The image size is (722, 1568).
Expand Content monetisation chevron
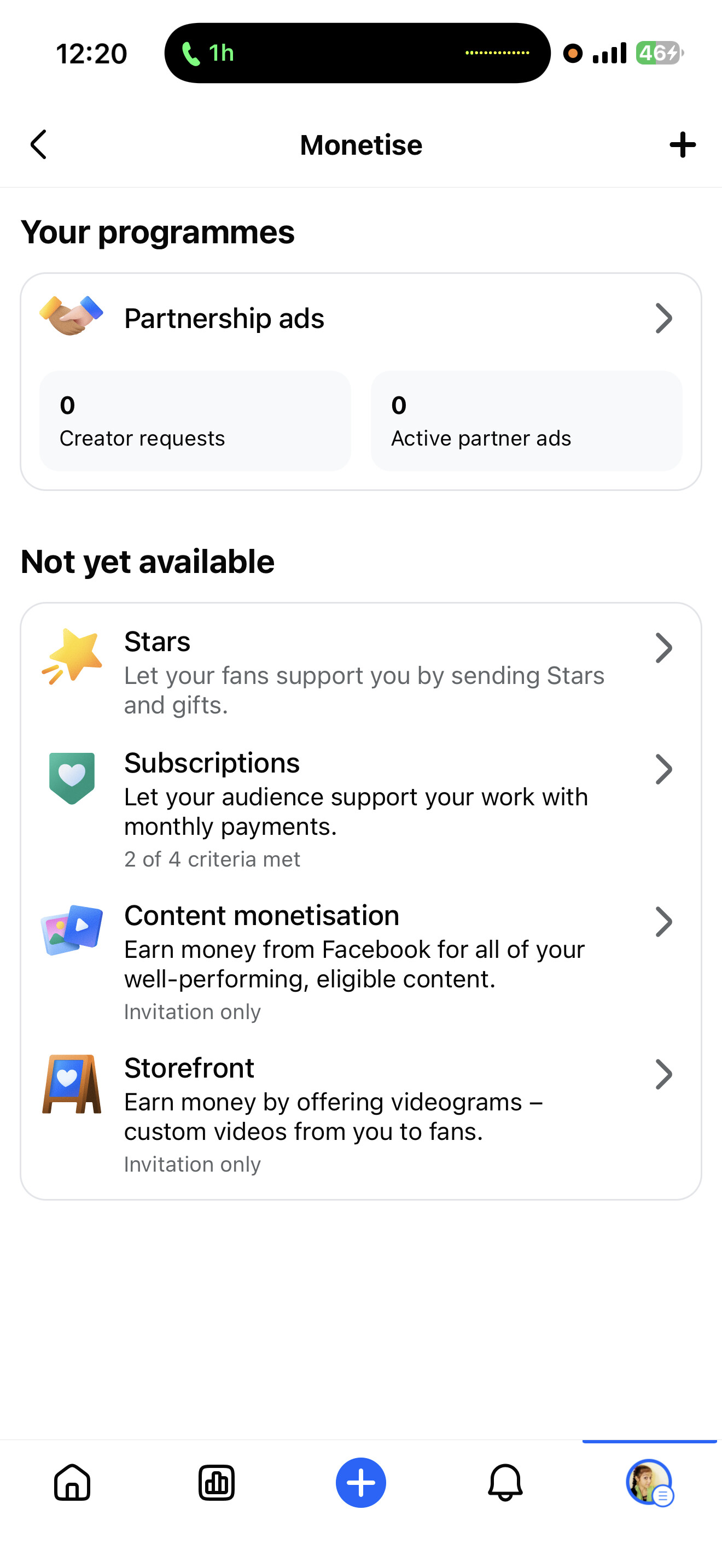[x=663, y=922]
